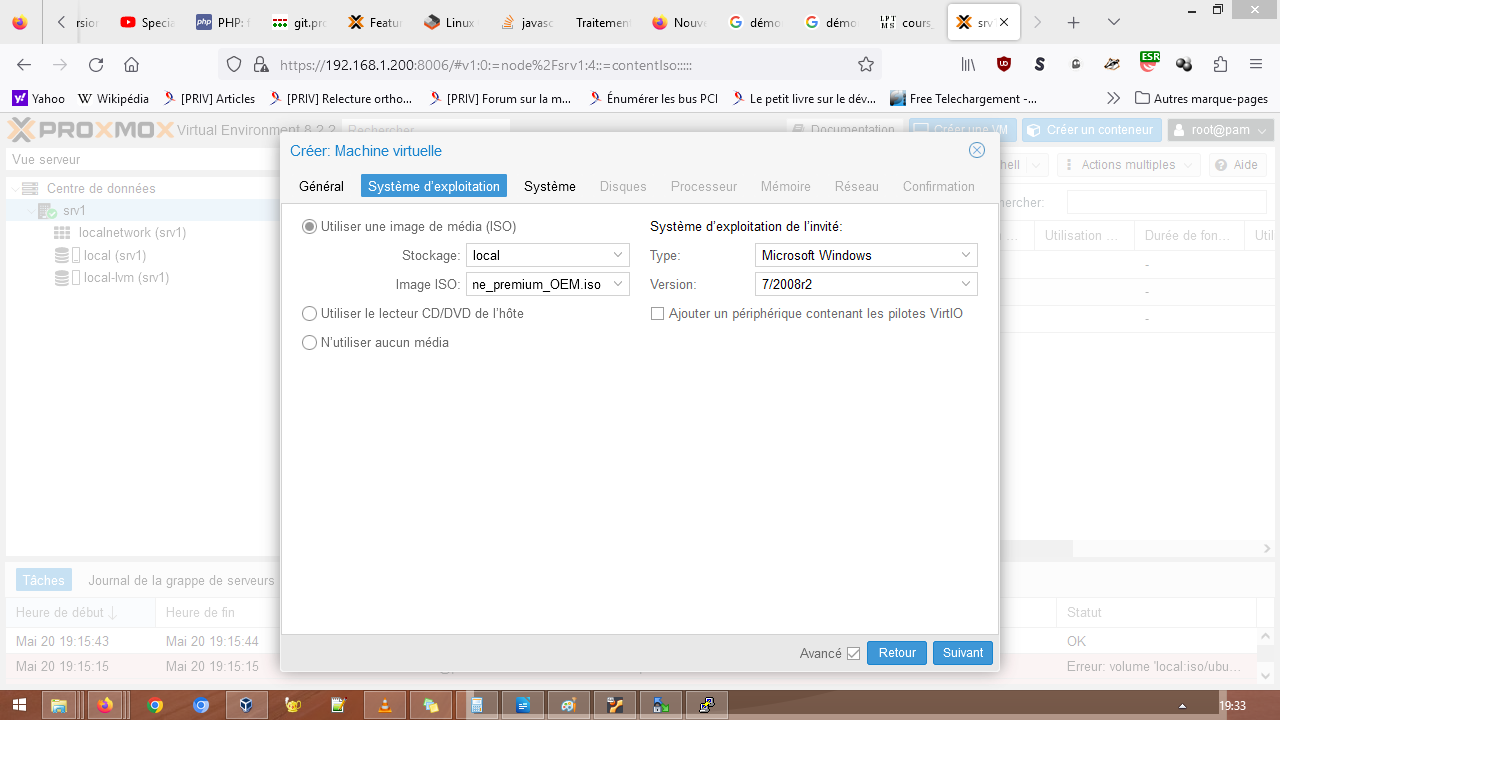1510x760 pixels.
Task: Expand the Stockage dropdown
Action: click(619, 255)
